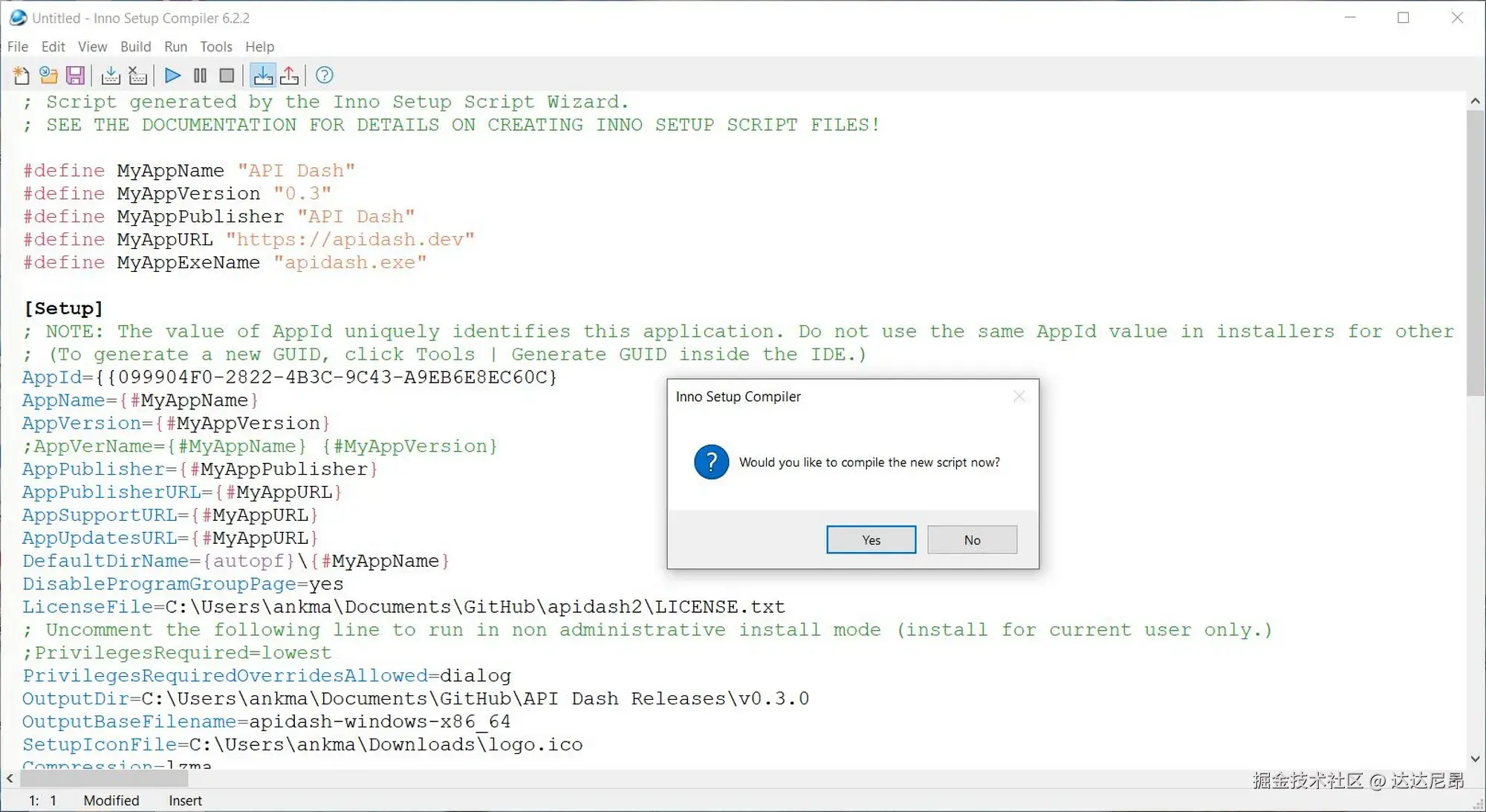Open the Build menu
The image size is (1486, 812).
pyautogui.click(x=135, y=46)
